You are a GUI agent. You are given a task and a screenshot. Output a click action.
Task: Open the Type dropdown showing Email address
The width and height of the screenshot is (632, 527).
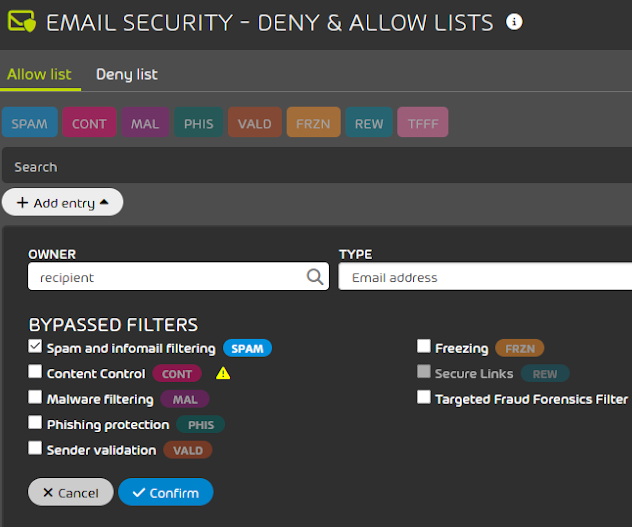point(485,277)
